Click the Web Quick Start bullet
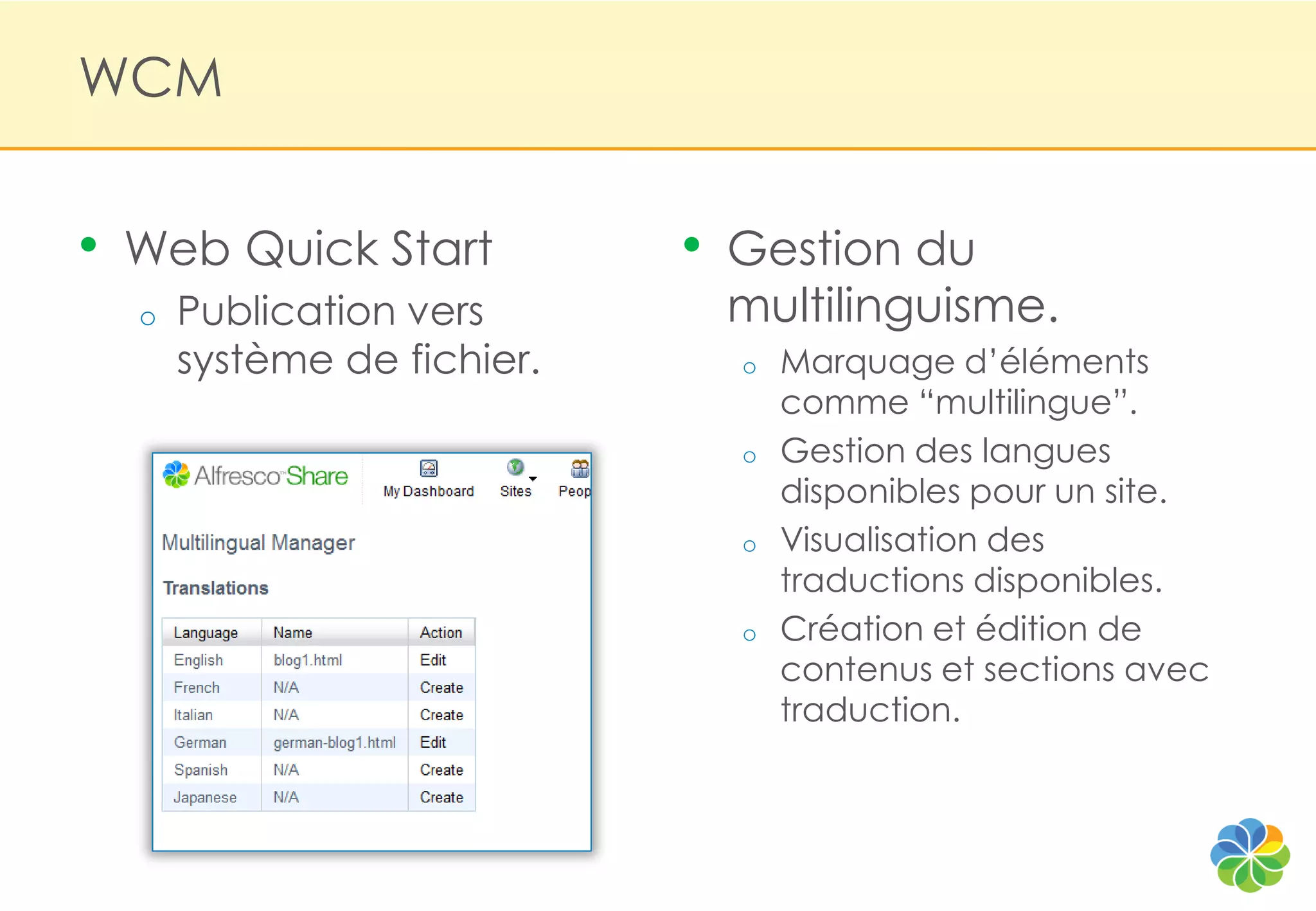Image resolution: width=1316 pixels, height=911 pixels. 308,248
